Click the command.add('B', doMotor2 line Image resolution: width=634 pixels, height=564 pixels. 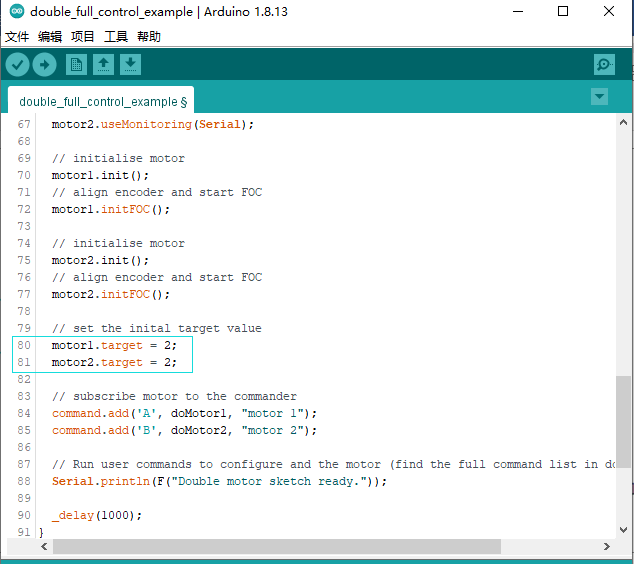tap(184, 430)
